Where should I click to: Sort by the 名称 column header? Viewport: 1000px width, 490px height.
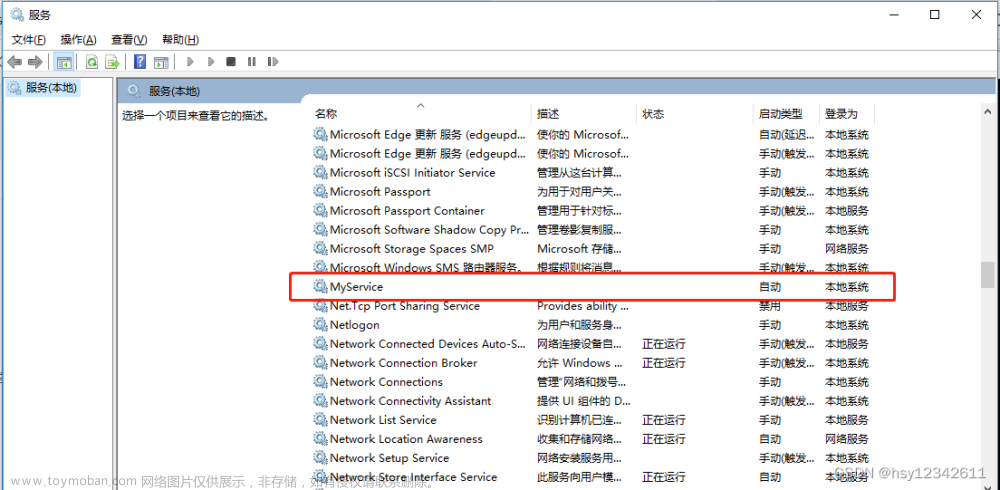(326, 114)
